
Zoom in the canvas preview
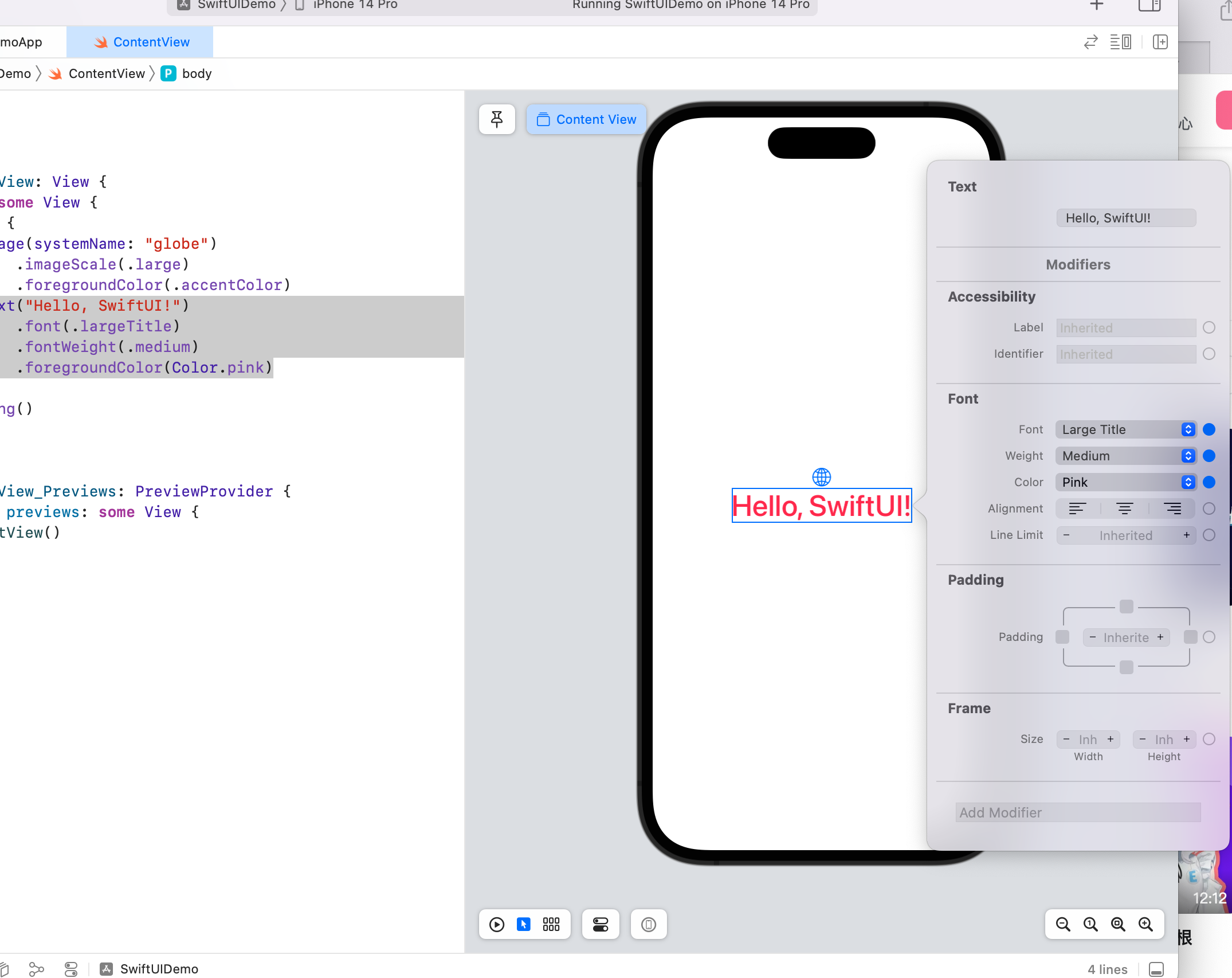click(1145, 924)
